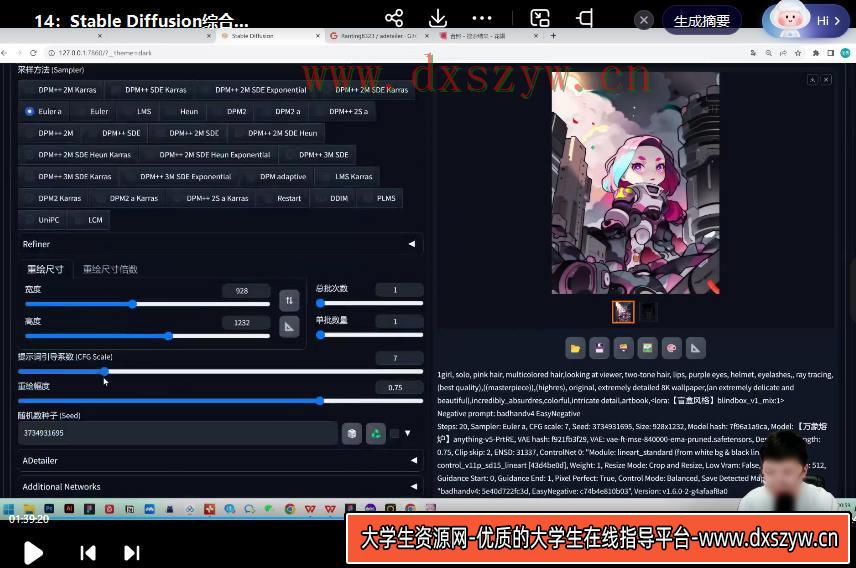Toggle the extra seed checkbox
Viewport: 856px width, 568px height.
pyautogui.click(x=394, y=434)
